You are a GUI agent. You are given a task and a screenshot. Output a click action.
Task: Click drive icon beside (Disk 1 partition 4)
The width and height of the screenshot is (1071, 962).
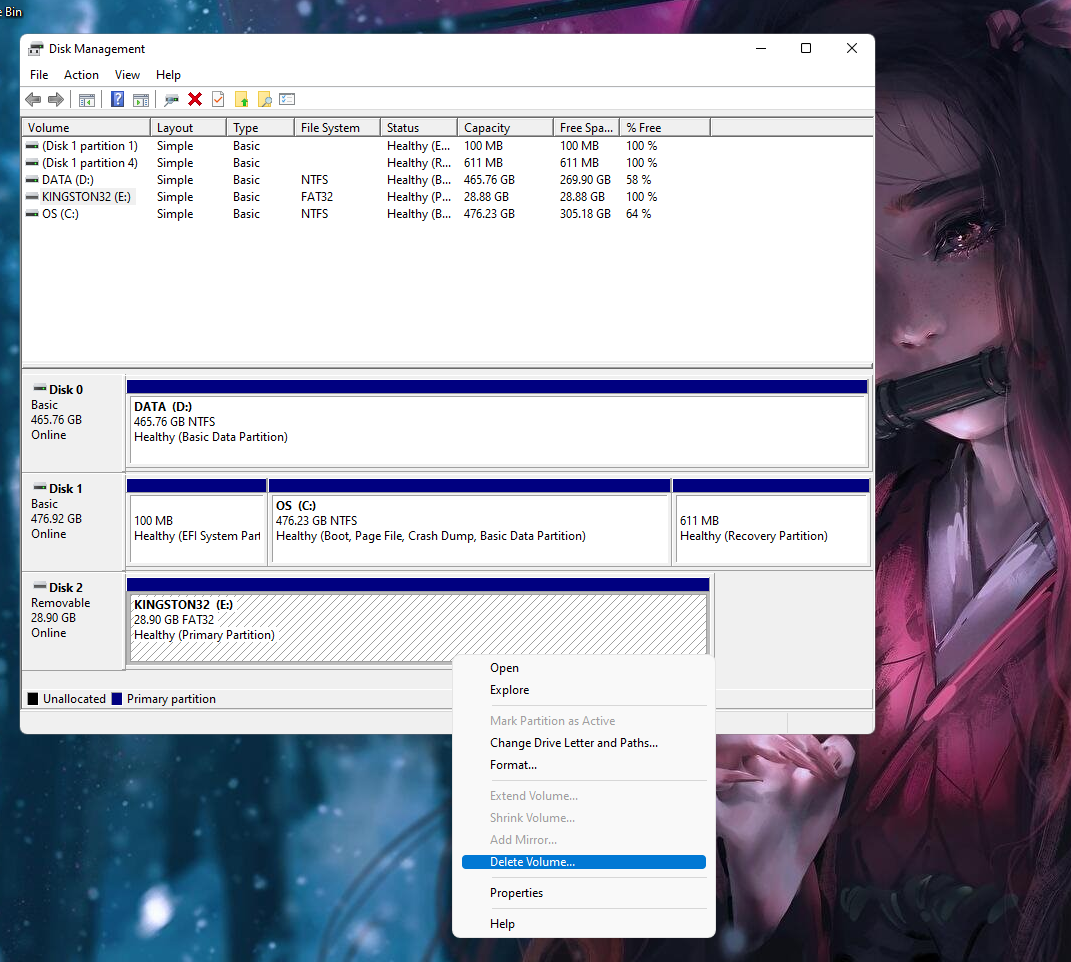32,163
